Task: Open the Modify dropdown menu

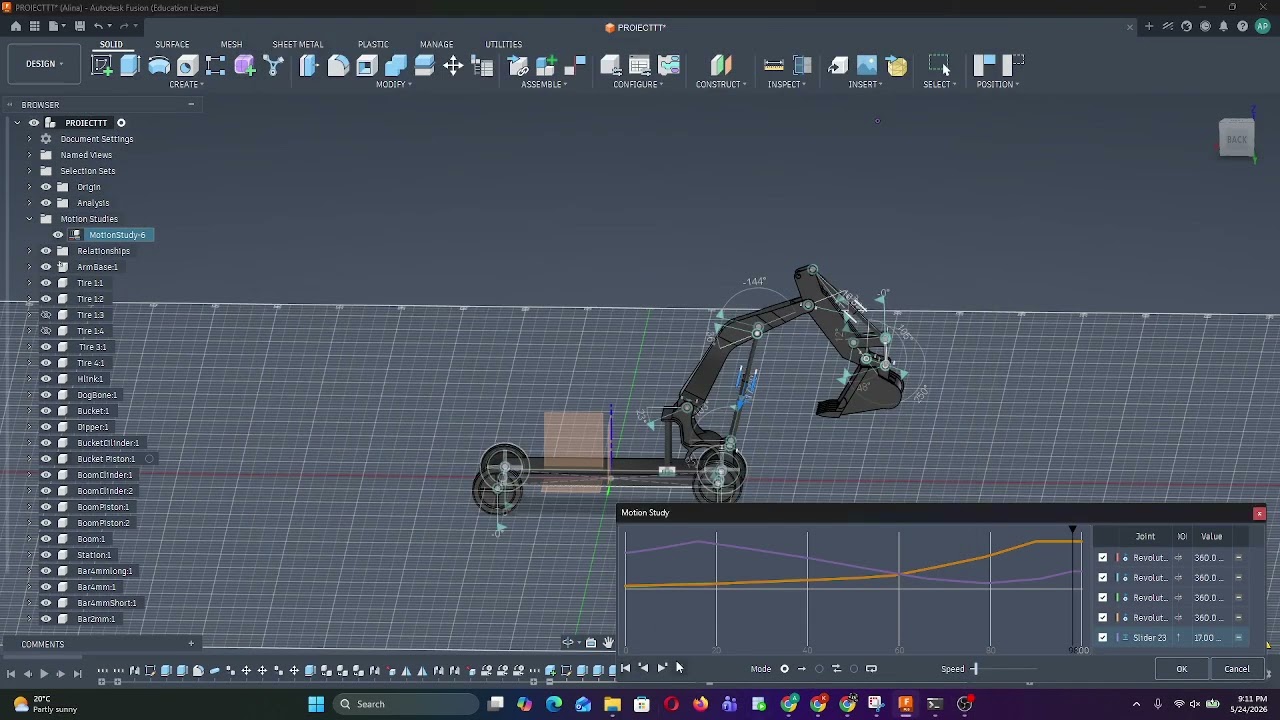Action: click(394, 85)
